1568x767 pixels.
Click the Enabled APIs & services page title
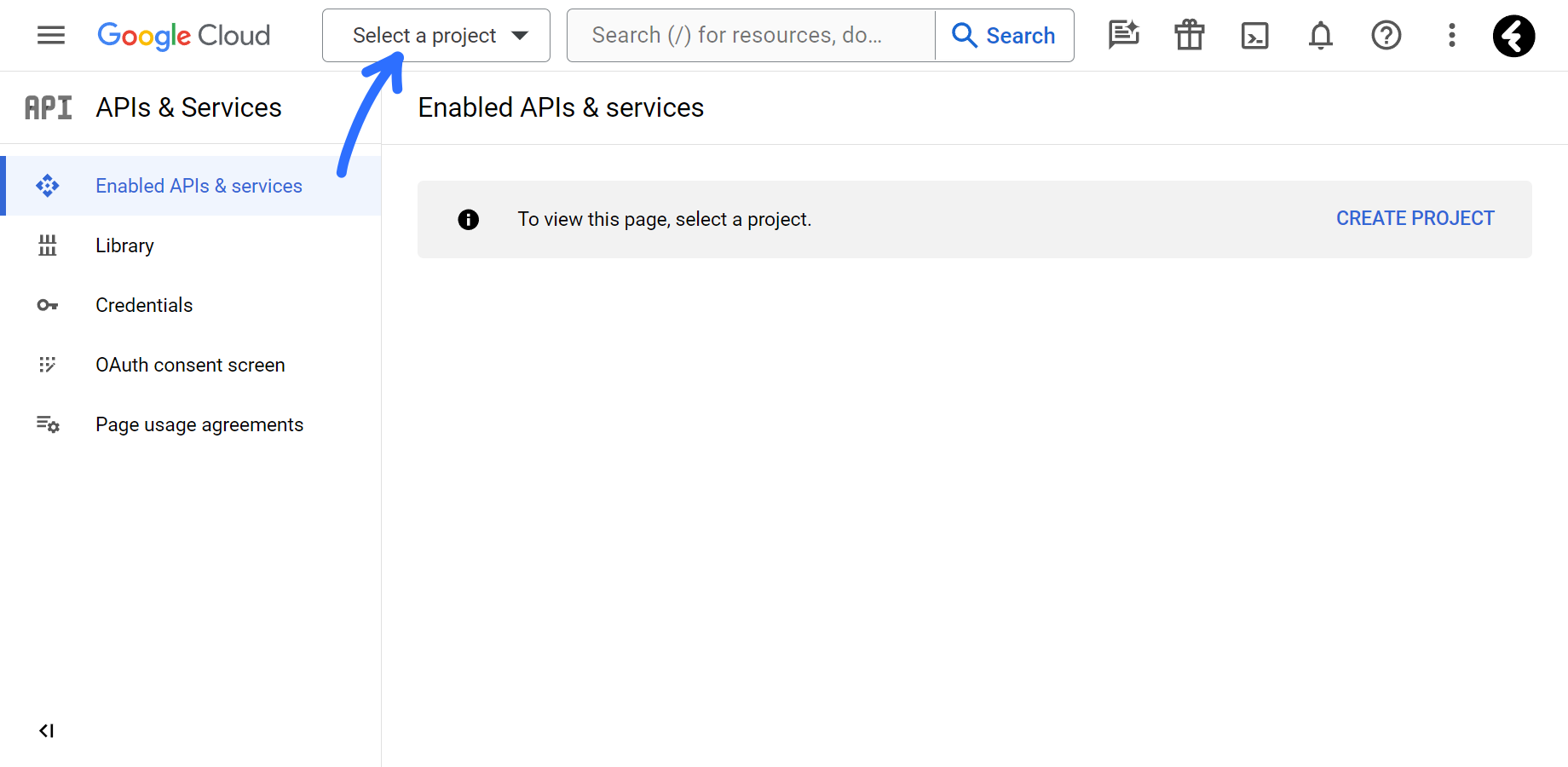[x=561, y=107]
